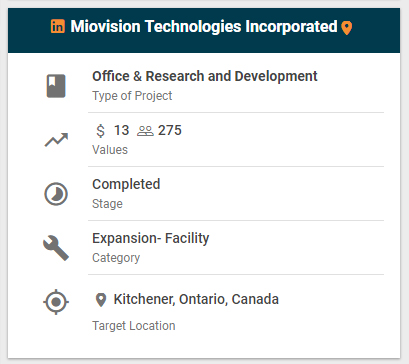Viewport: 409px width, 364px height.
Task: Click the wrench Category icon
Action: tap(56, 248)
